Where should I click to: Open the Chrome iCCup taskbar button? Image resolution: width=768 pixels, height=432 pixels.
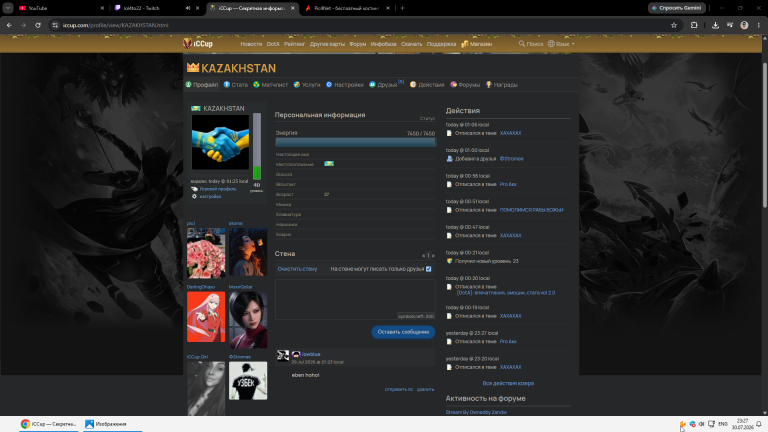point(49,424)
